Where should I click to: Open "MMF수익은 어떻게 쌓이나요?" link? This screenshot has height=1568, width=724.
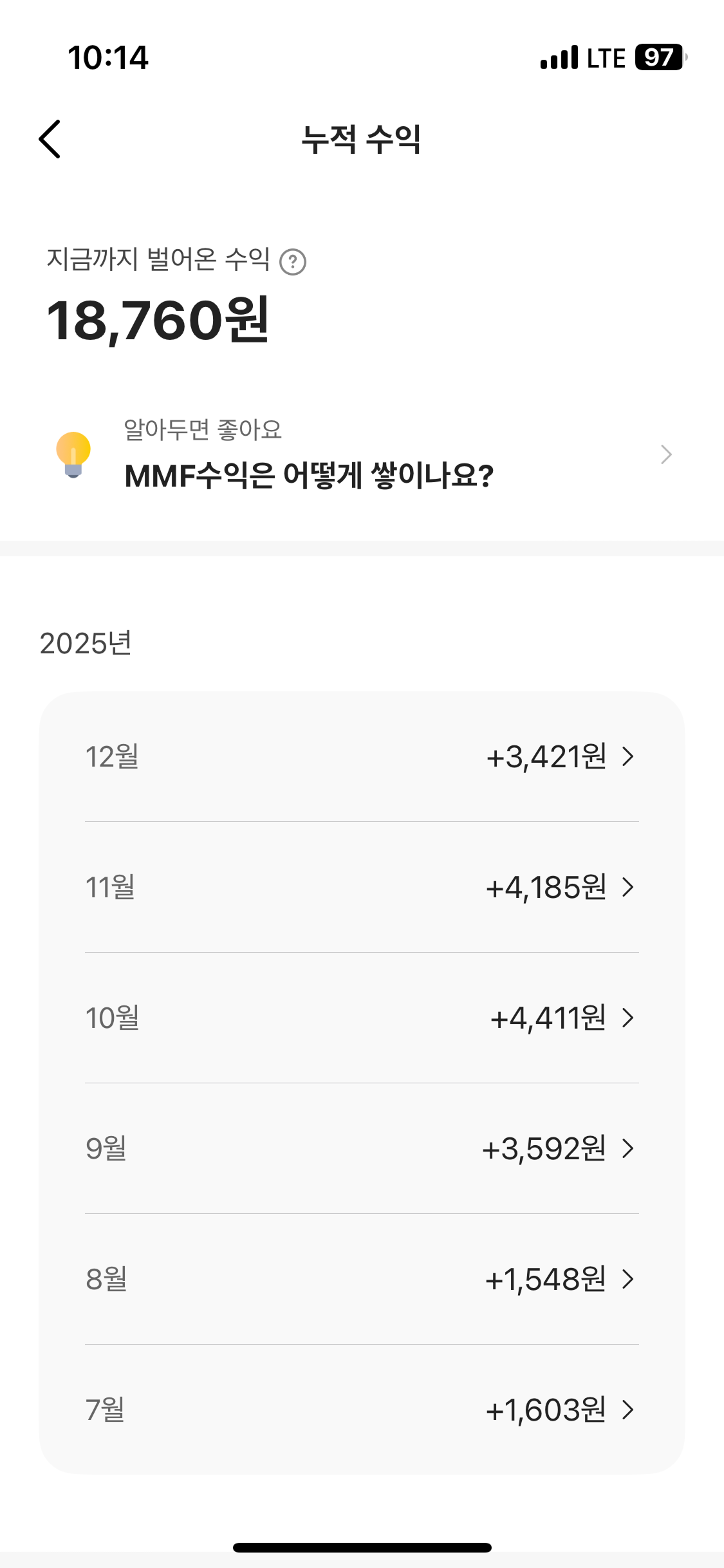tap(309, 476)
